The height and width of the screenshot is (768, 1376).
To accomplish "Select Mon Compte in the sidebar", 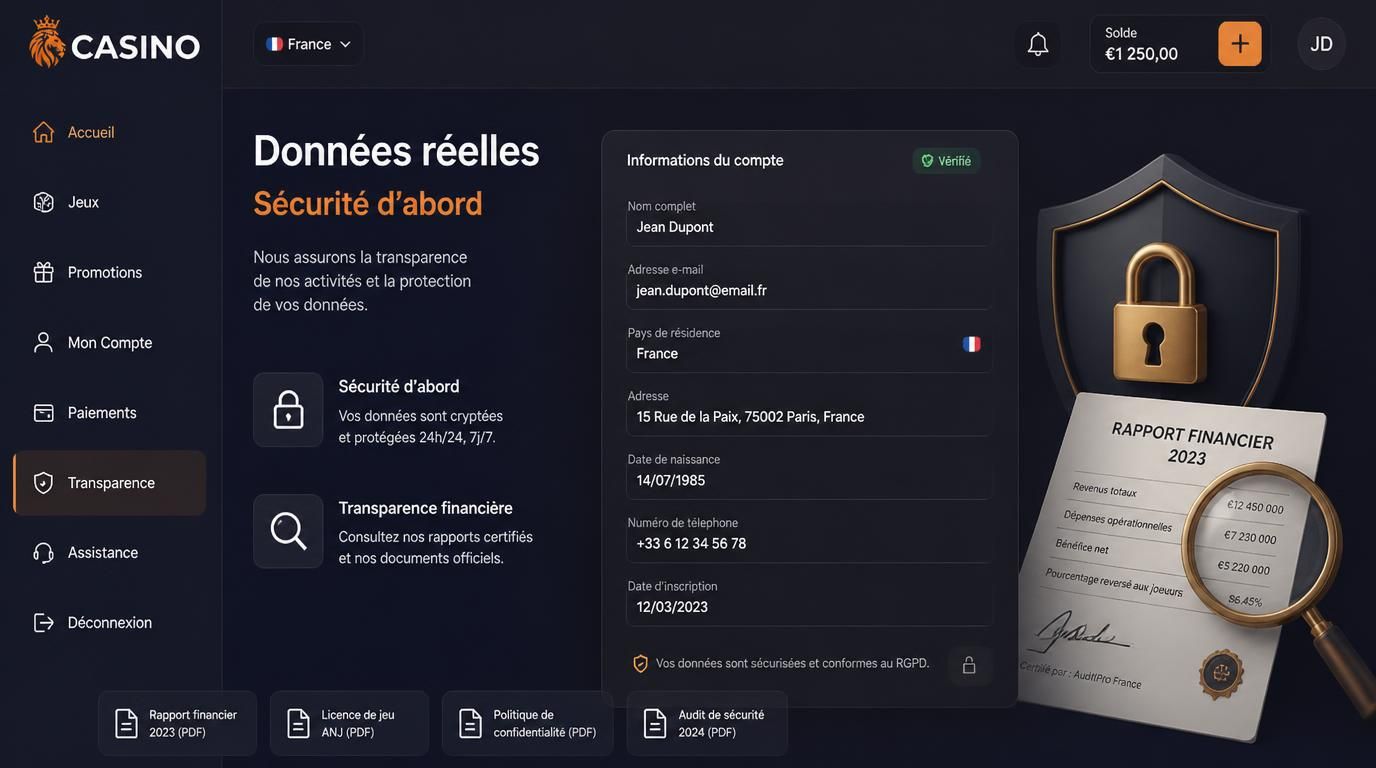I will pyautogui.click(x=110, y=342).
